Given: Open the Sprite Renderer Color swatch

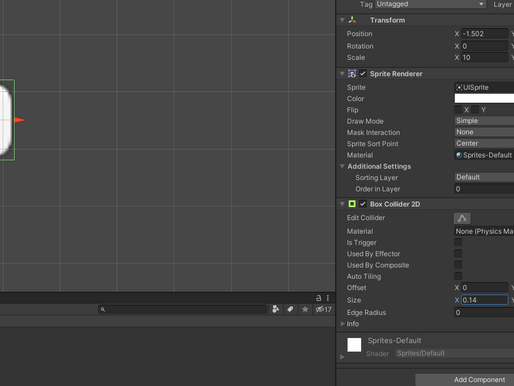Looking at the screenshot, I should coord(484,98).
